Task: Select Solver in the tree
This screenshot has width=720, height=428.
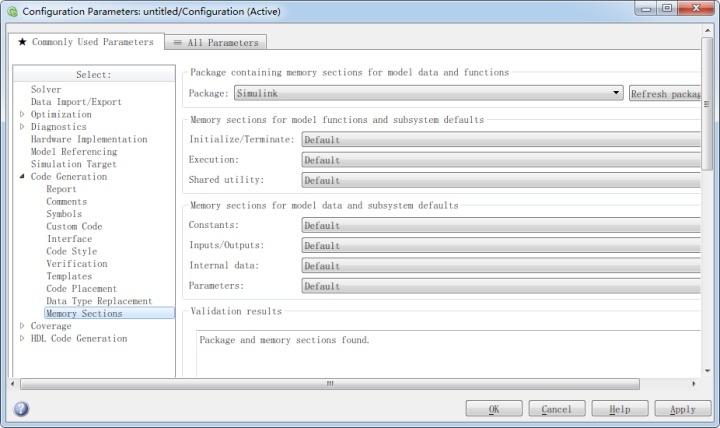Action: [x=46, y=89]
